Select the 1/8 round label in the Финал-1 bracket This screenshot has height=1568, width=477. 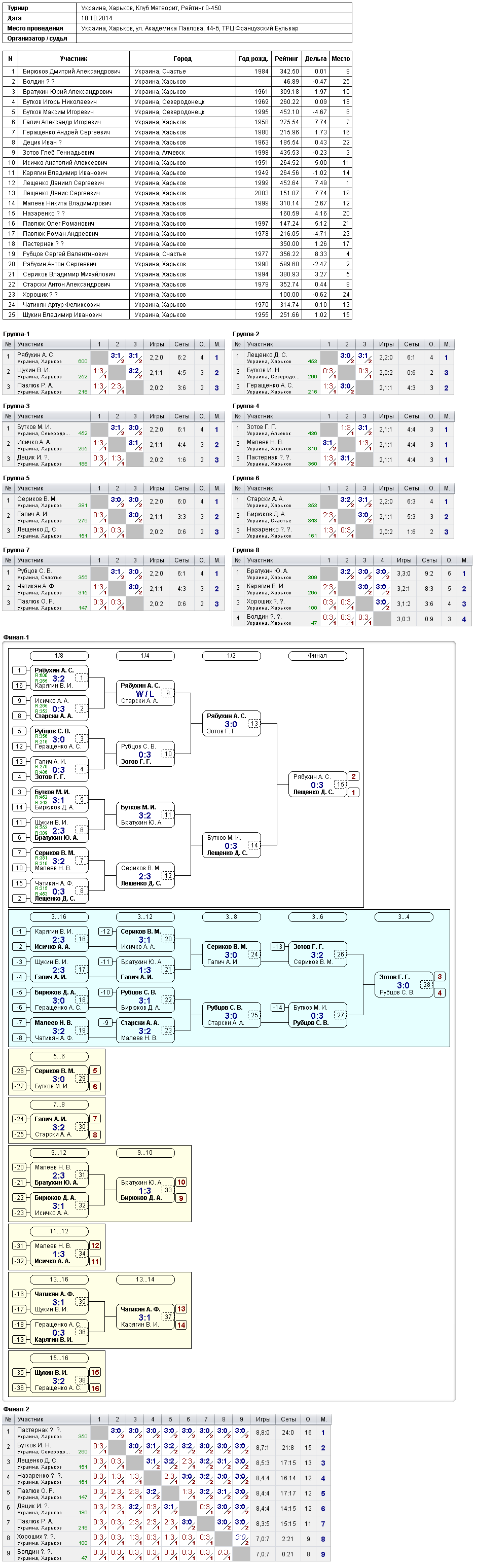[59, 656]
